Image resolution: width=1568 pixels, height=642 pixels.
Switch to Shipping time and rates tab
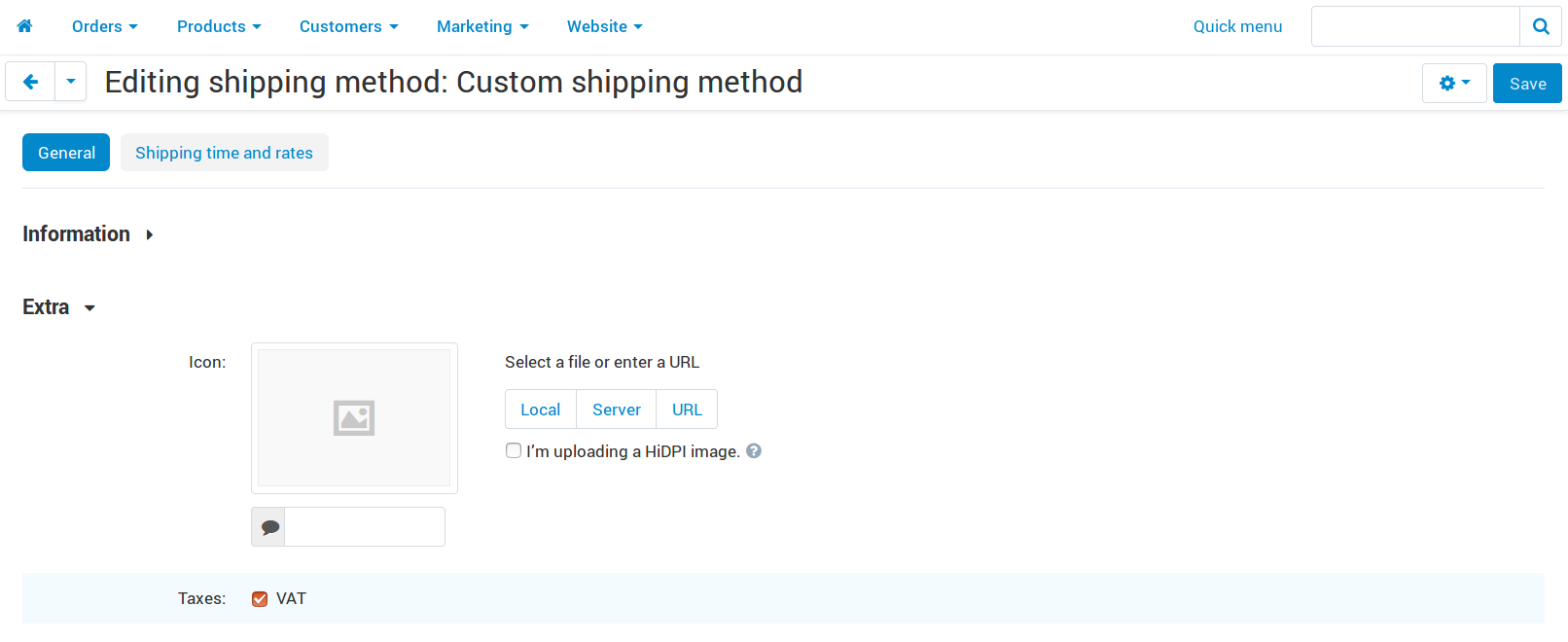(225, 153)
